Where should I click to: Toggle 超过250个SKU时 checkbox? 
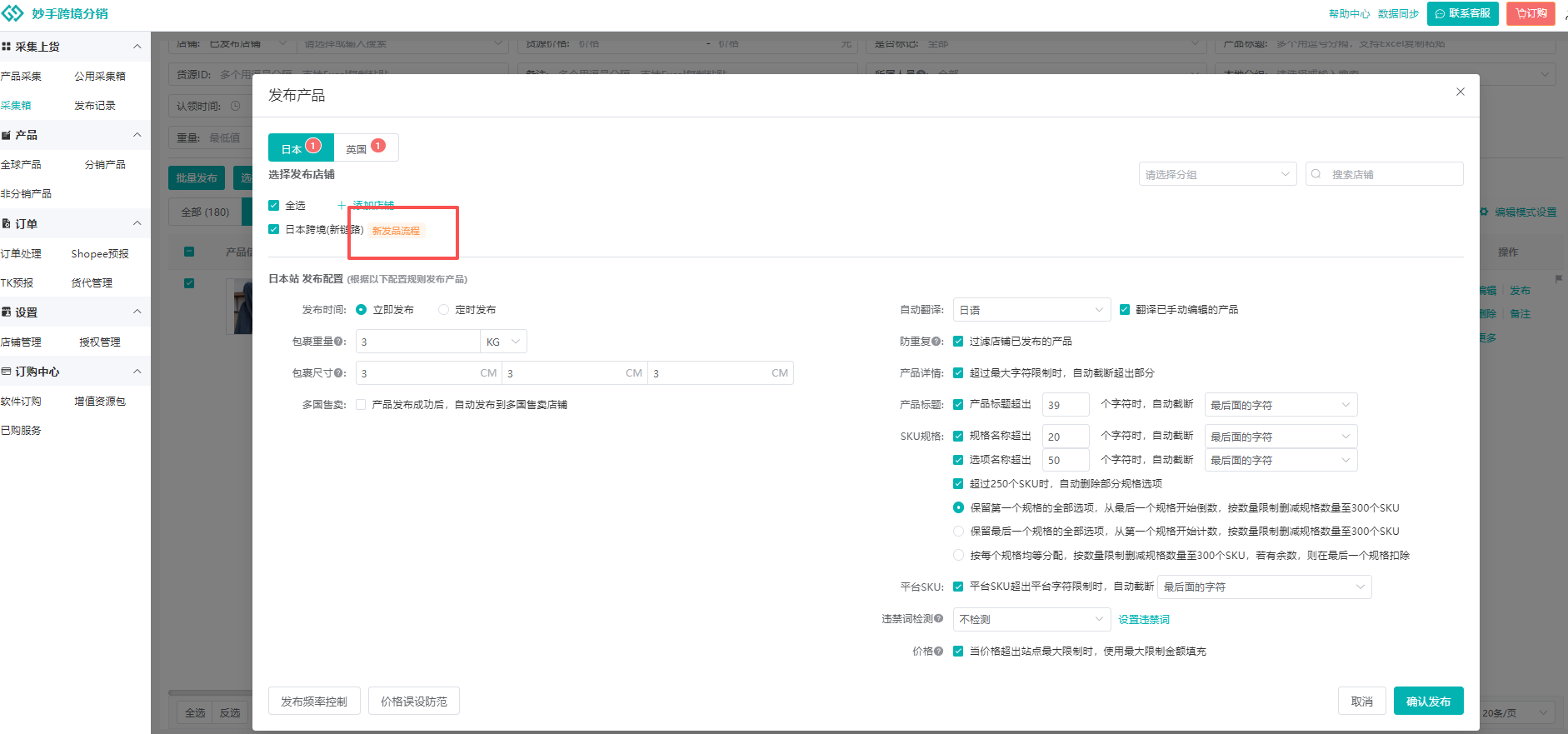click(x=958, y=483)
